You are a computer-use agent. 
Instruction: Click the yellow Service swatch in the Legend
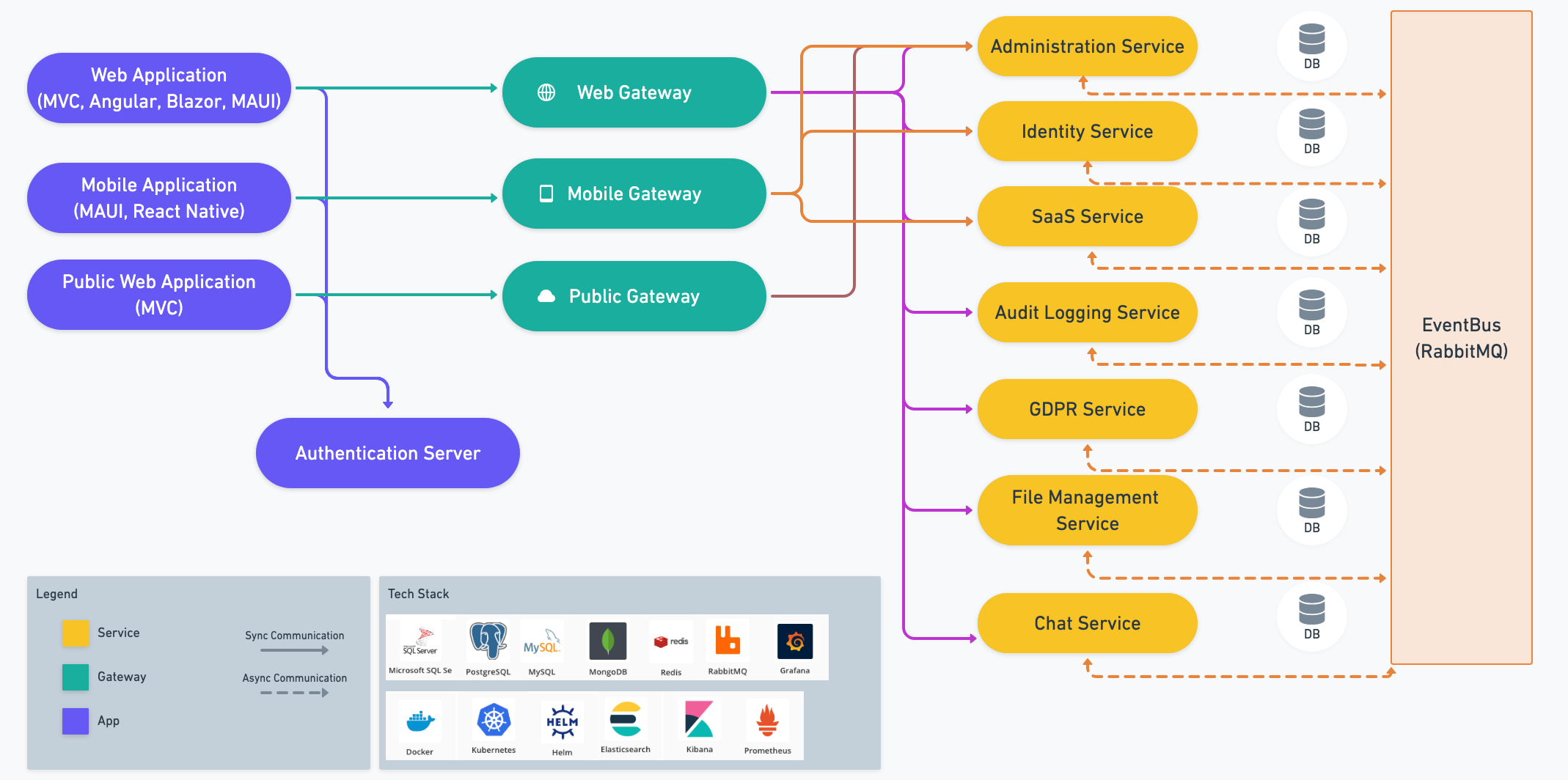pos(75,632)
